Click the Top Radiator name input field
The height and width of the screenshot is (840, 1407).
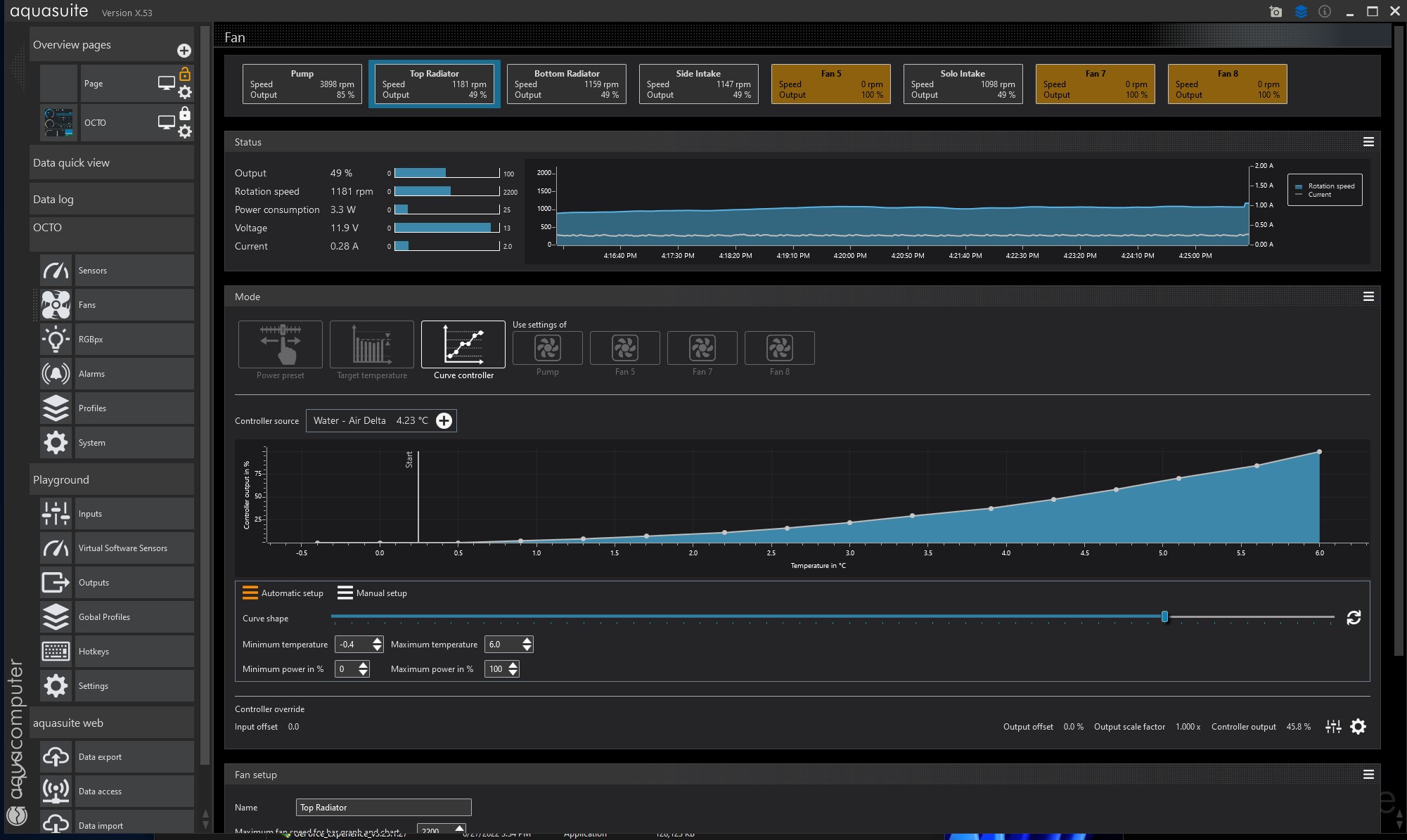pyautogui.click(x=383, y=807)
